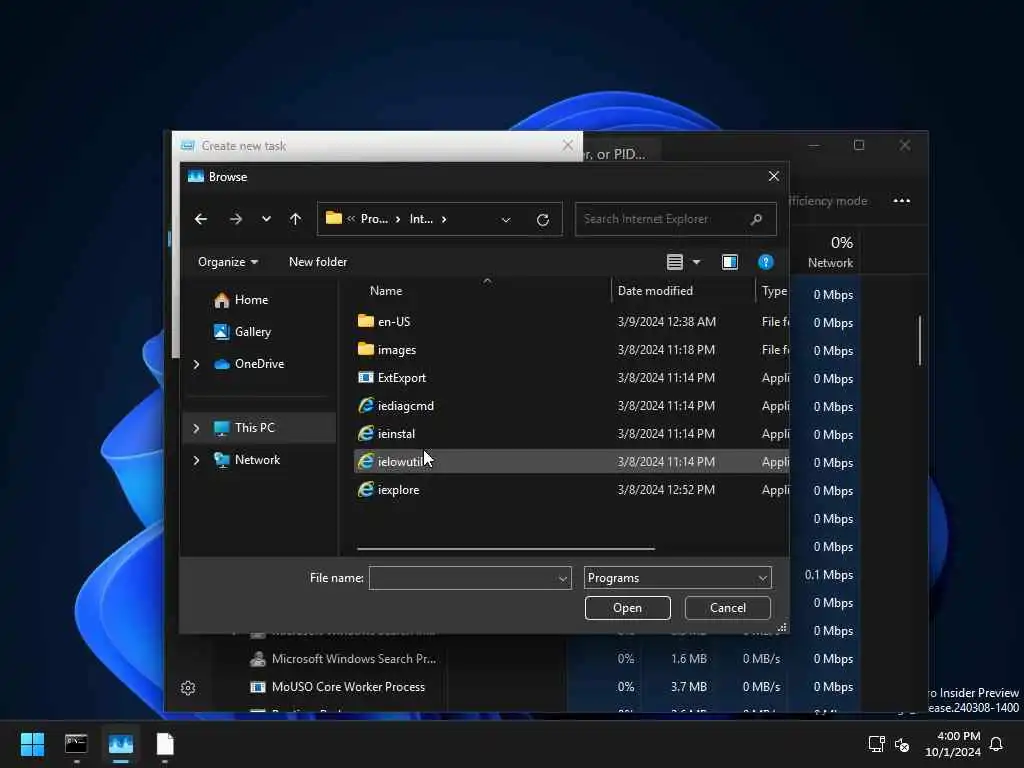Click the File name input box

pyautogui.click(x=462, y=578)
